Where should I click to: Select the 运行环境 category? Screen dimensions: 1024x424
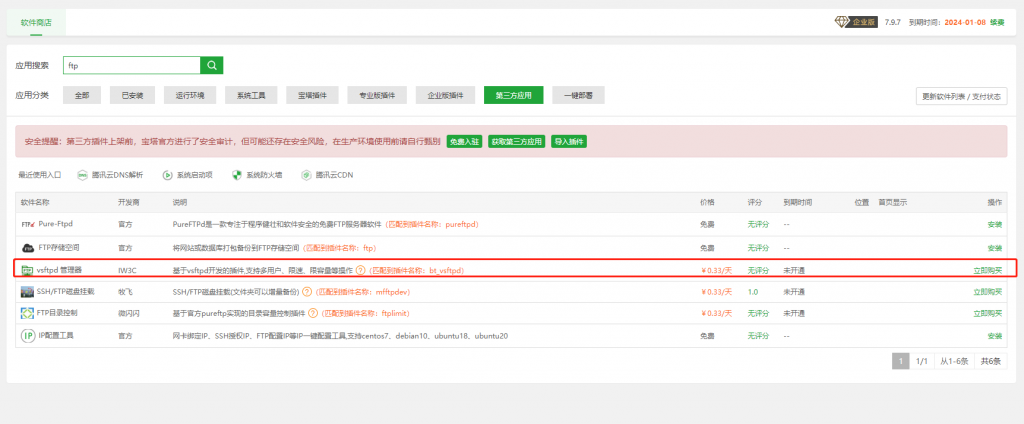190,95
